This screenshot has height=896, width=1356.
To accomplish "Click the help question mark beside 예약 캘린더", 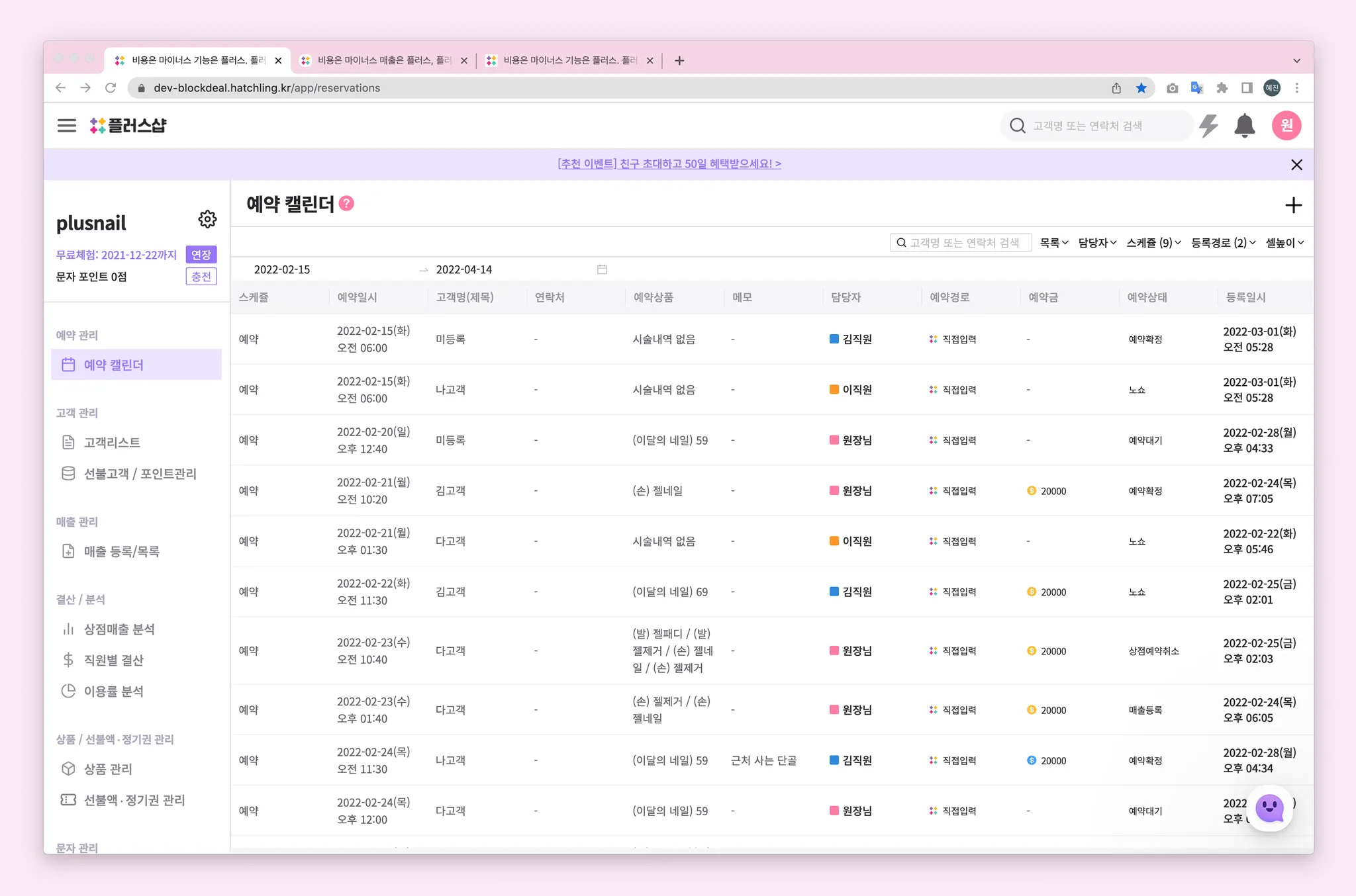I will tap(346, 204).
